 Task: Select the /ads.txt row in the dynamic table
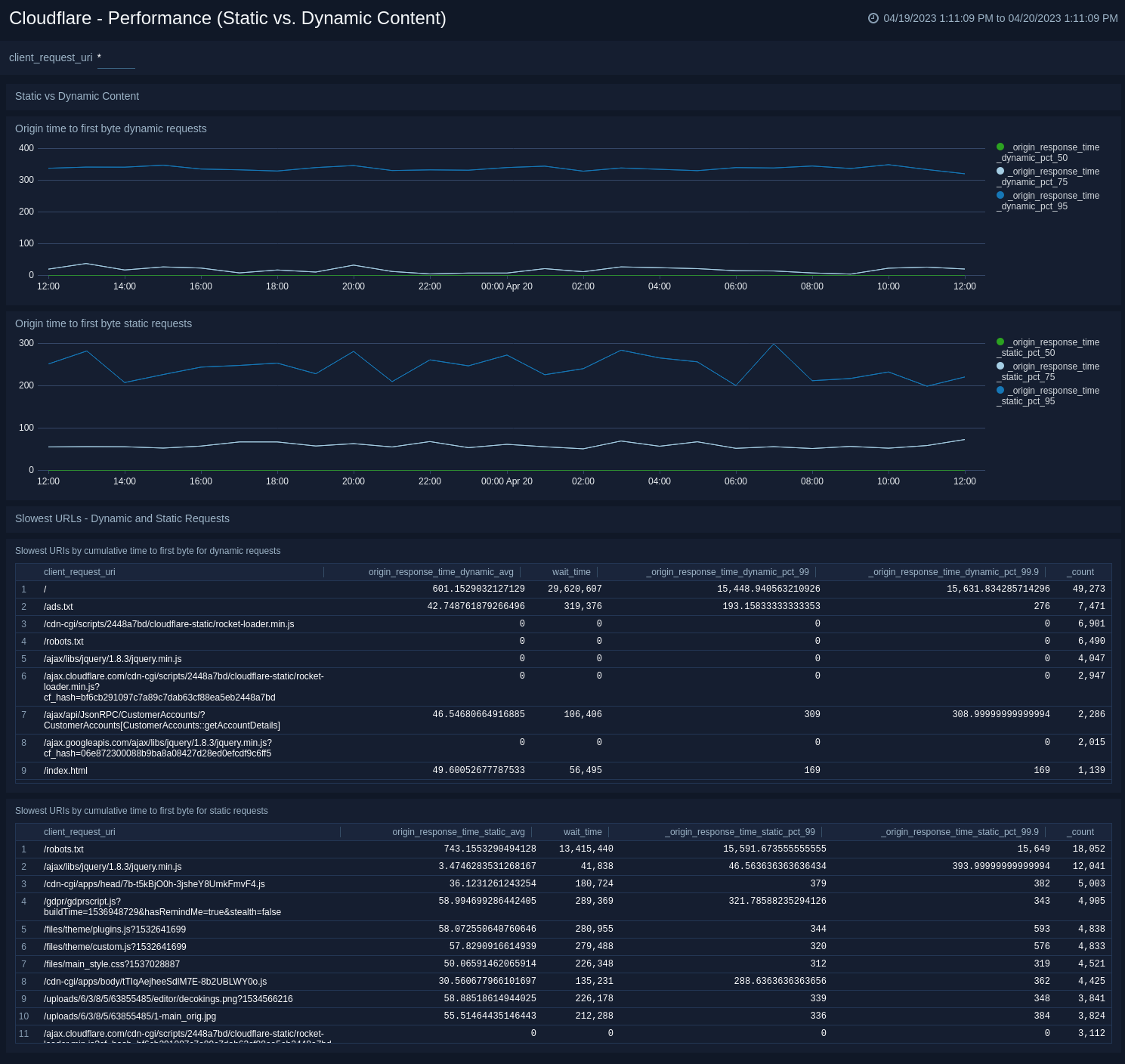(x=58, y=607)
